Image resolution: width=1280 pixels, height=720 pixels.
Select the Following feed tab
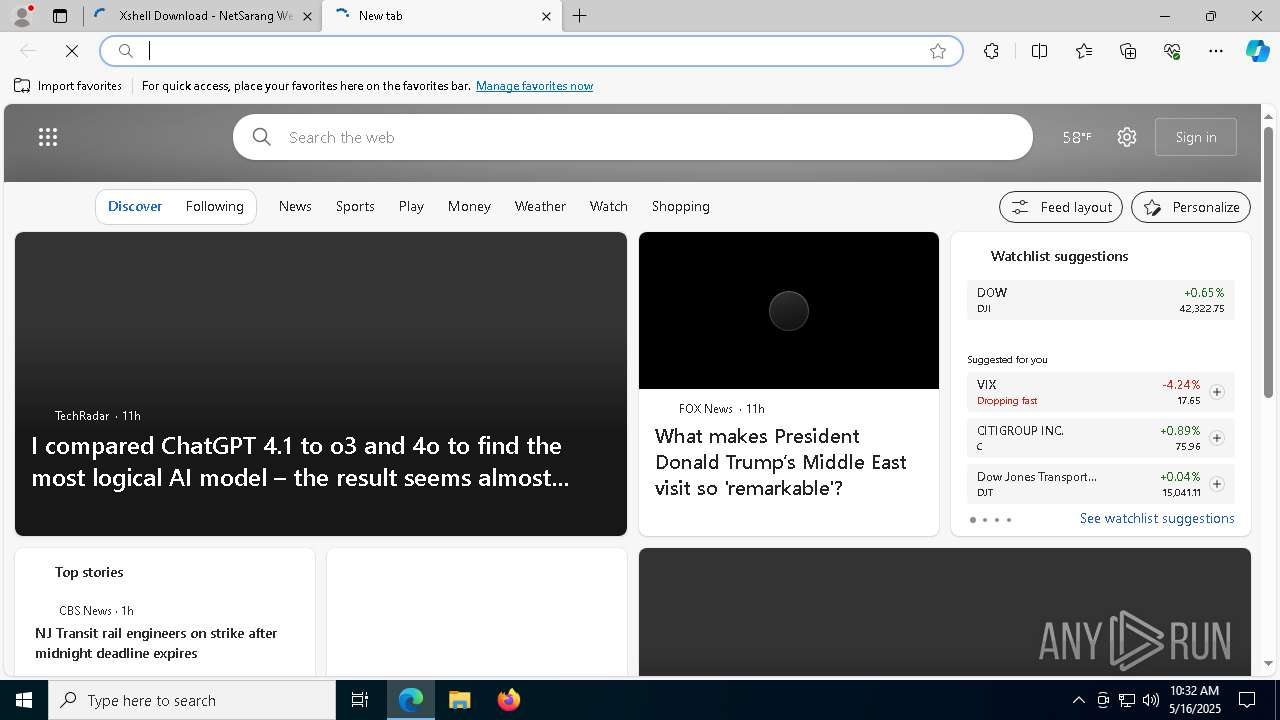215,206
